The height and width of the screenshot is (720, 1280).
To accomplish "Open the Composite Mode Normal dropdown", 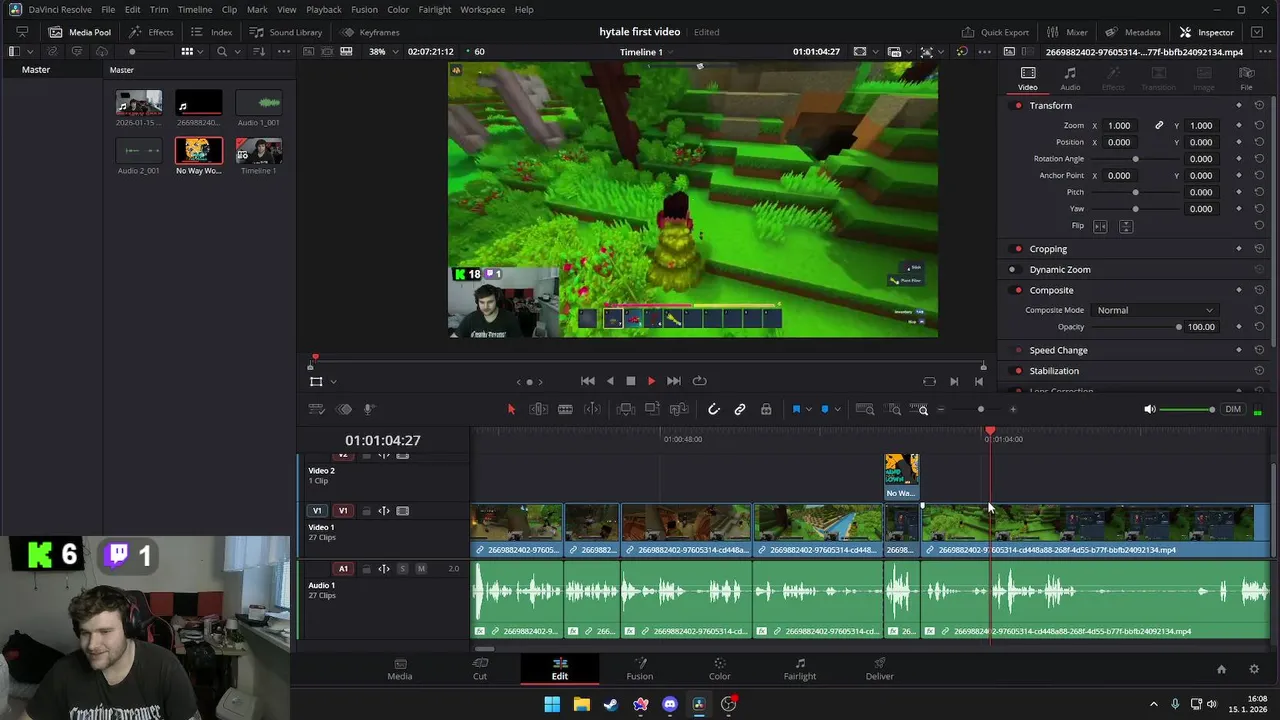I will pos(1154,310).
